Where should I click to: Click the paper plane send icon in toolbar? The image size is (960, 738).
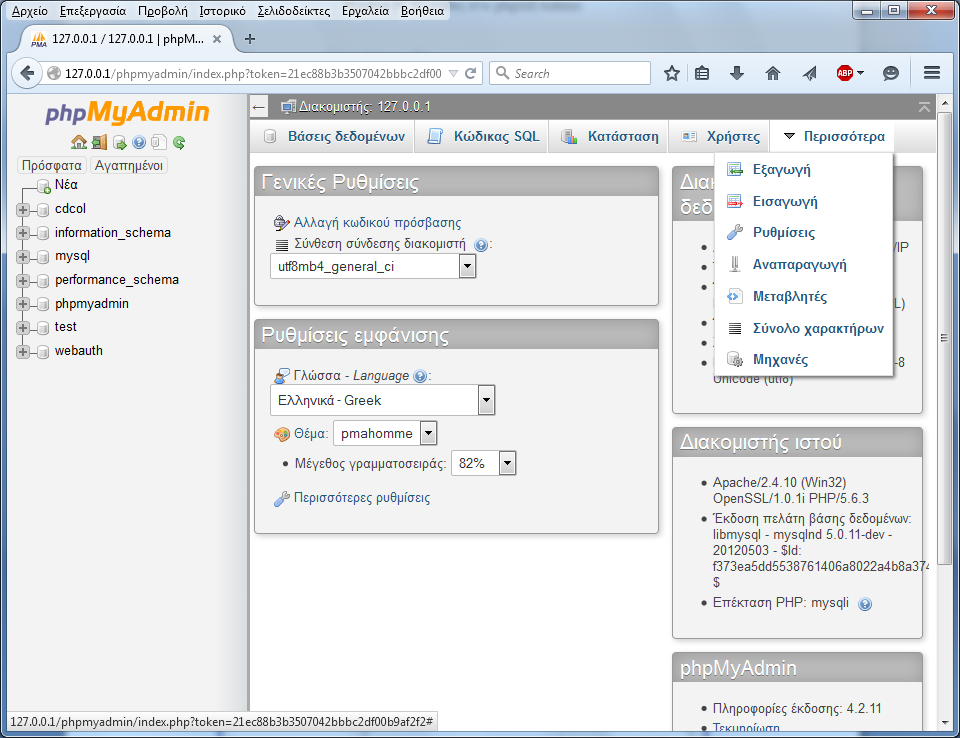[x=809, y=73]
